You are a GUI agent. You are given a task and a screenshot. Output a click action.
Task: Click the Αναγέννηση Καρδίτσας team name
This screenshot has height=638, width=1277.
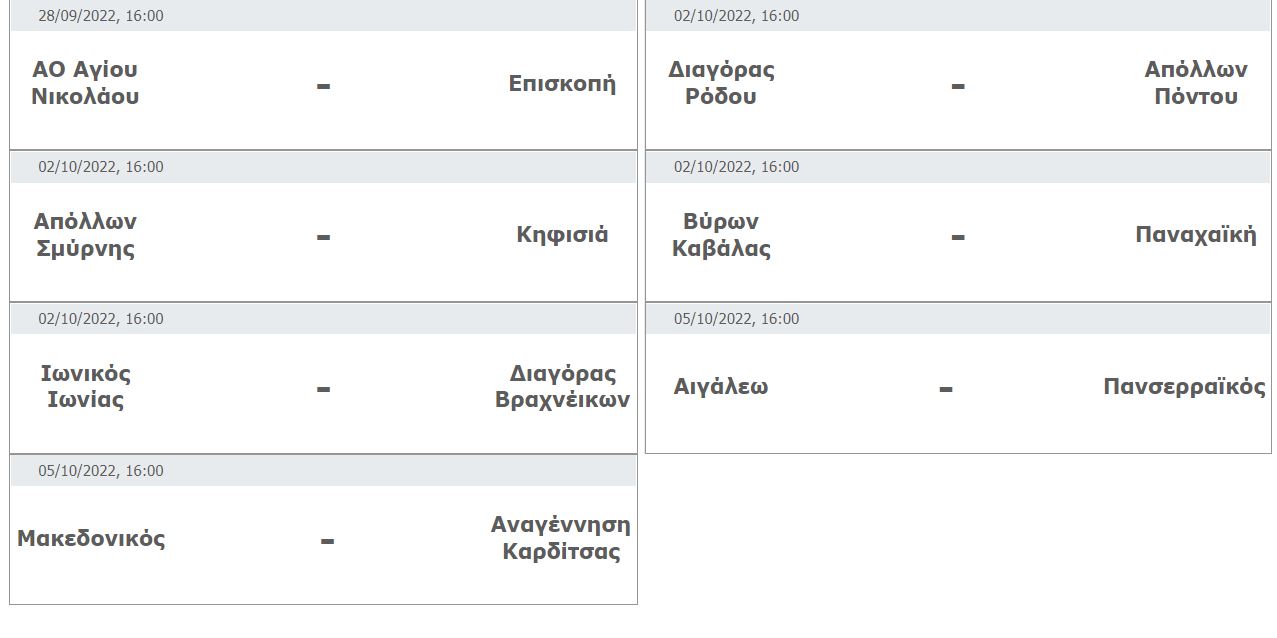(561, 539)
